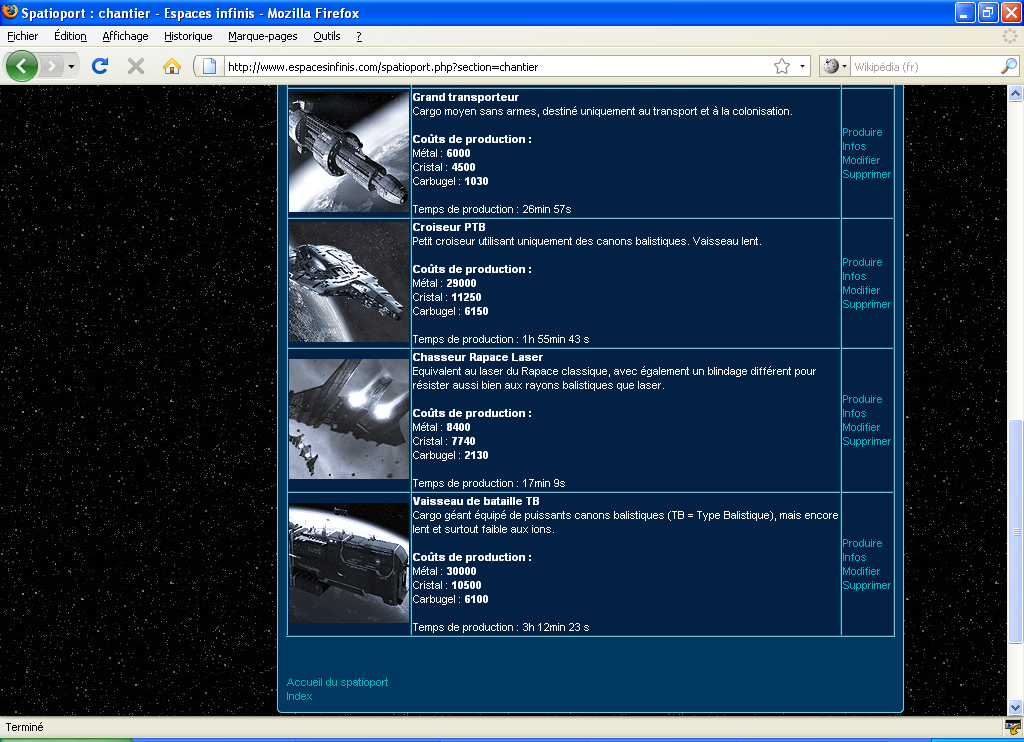Open the Outils menu
1024x742 pixels.
click(x=327, y=37)
